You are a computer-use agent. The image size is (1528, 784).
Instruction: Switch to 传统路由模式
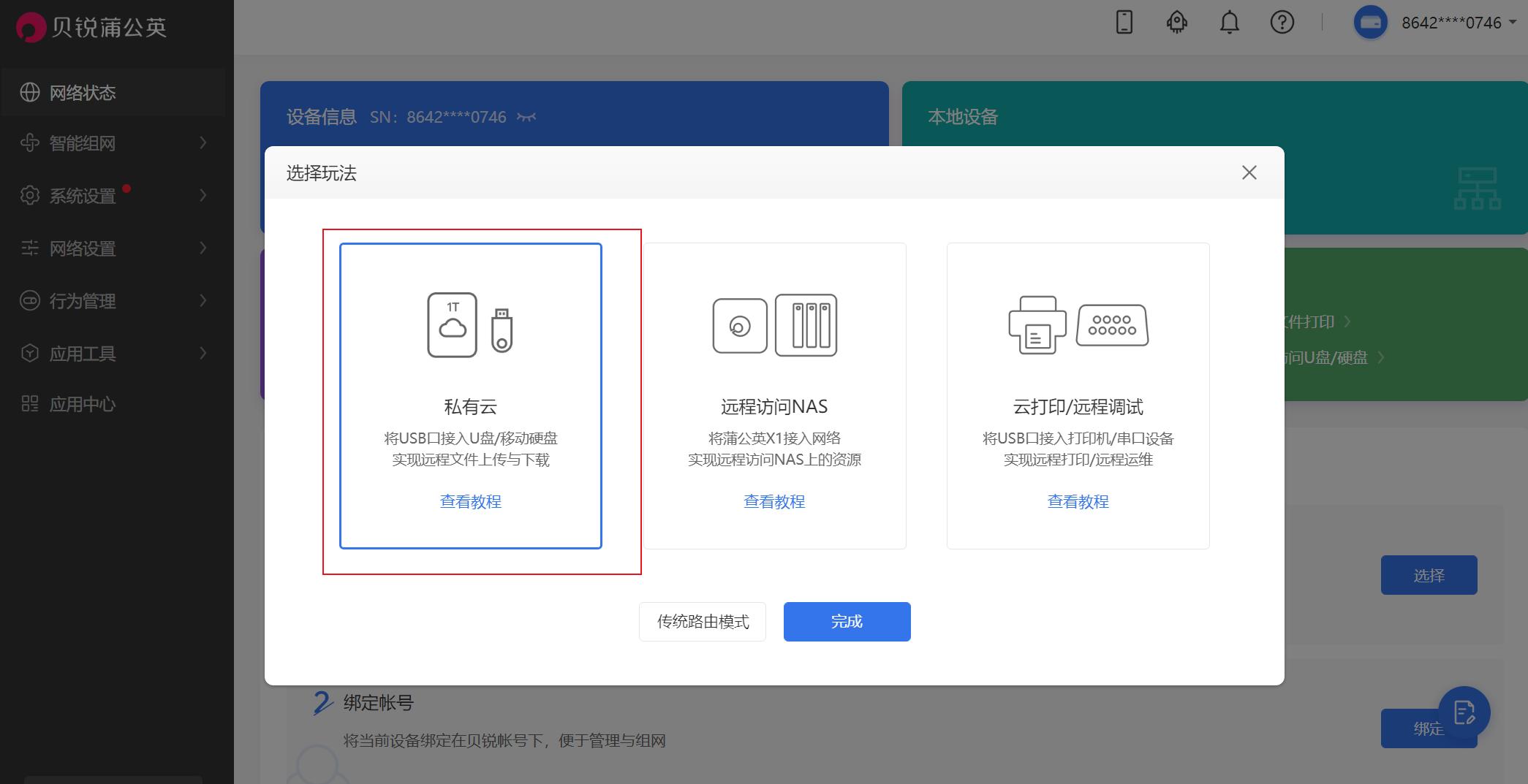point(702,621)
